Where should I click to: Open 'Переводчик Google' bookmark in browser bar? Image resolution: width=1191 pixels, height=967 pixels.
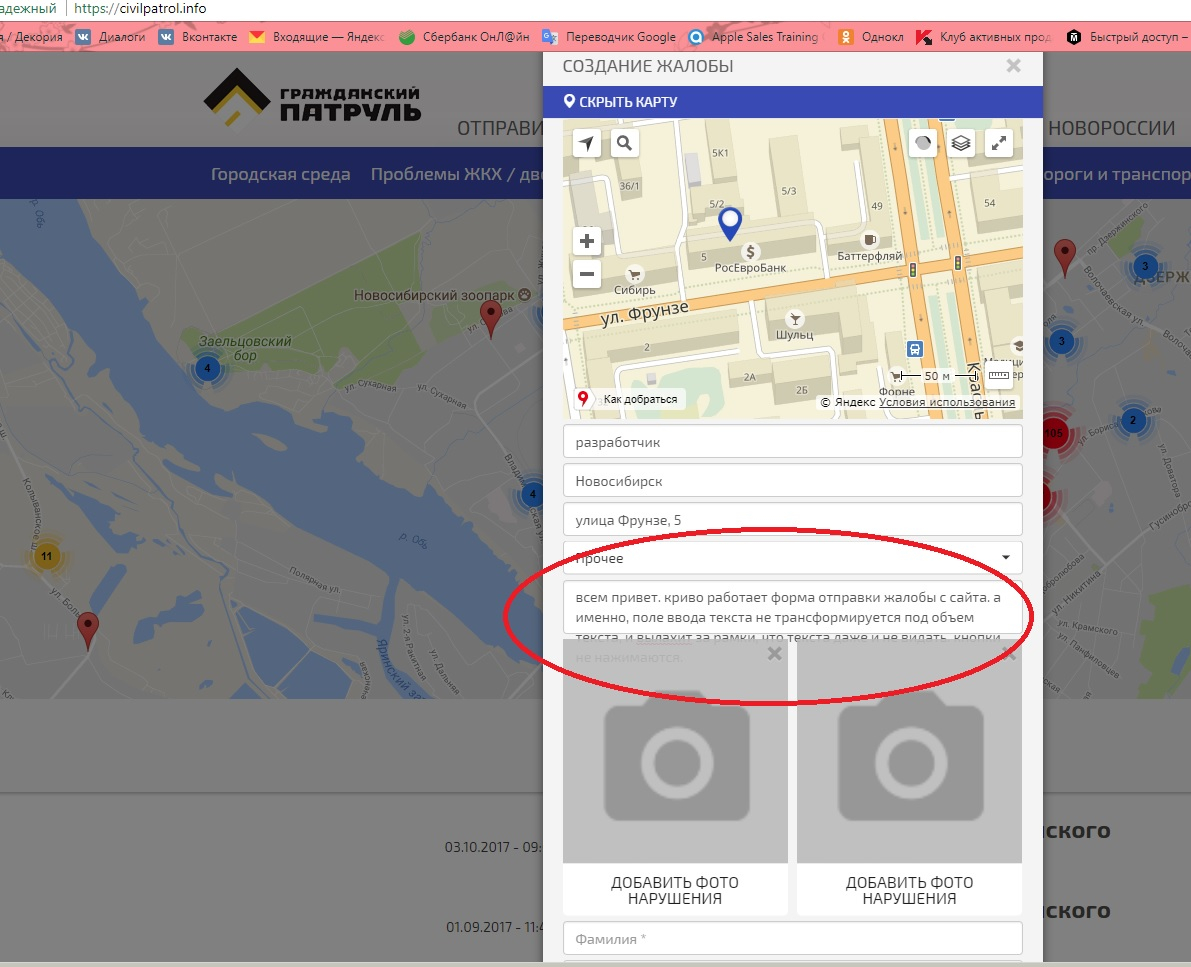tap(609, 37)
